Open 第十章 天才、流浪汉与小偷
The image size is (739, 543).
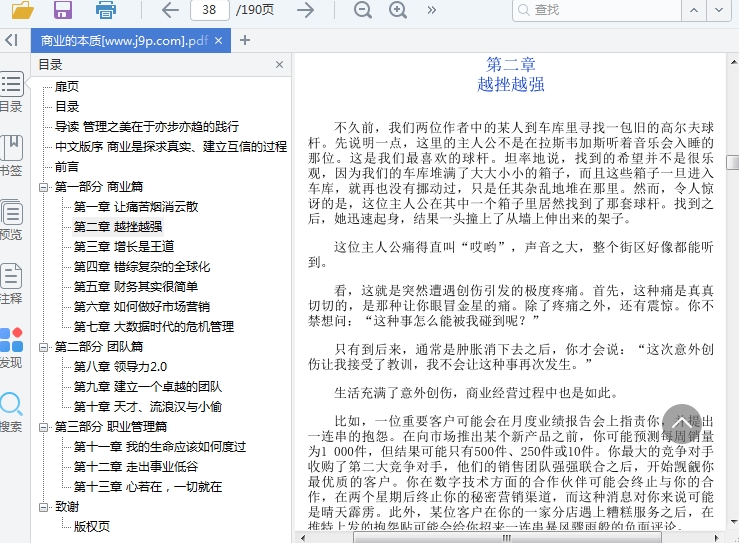pyautogui.click(x=148, y=407)
